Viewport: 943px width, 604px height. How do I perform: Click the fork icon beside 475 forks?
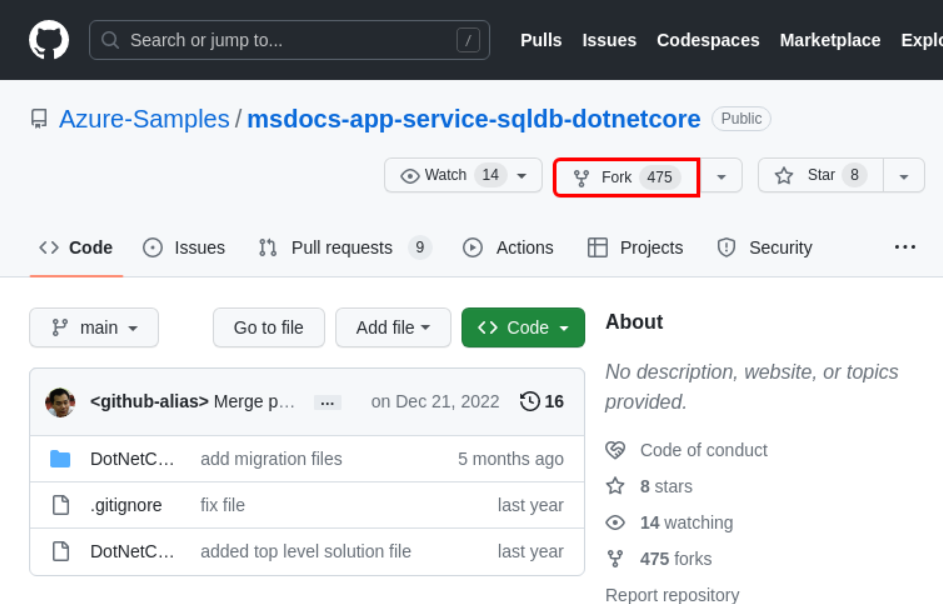click(x=615, y=559)
